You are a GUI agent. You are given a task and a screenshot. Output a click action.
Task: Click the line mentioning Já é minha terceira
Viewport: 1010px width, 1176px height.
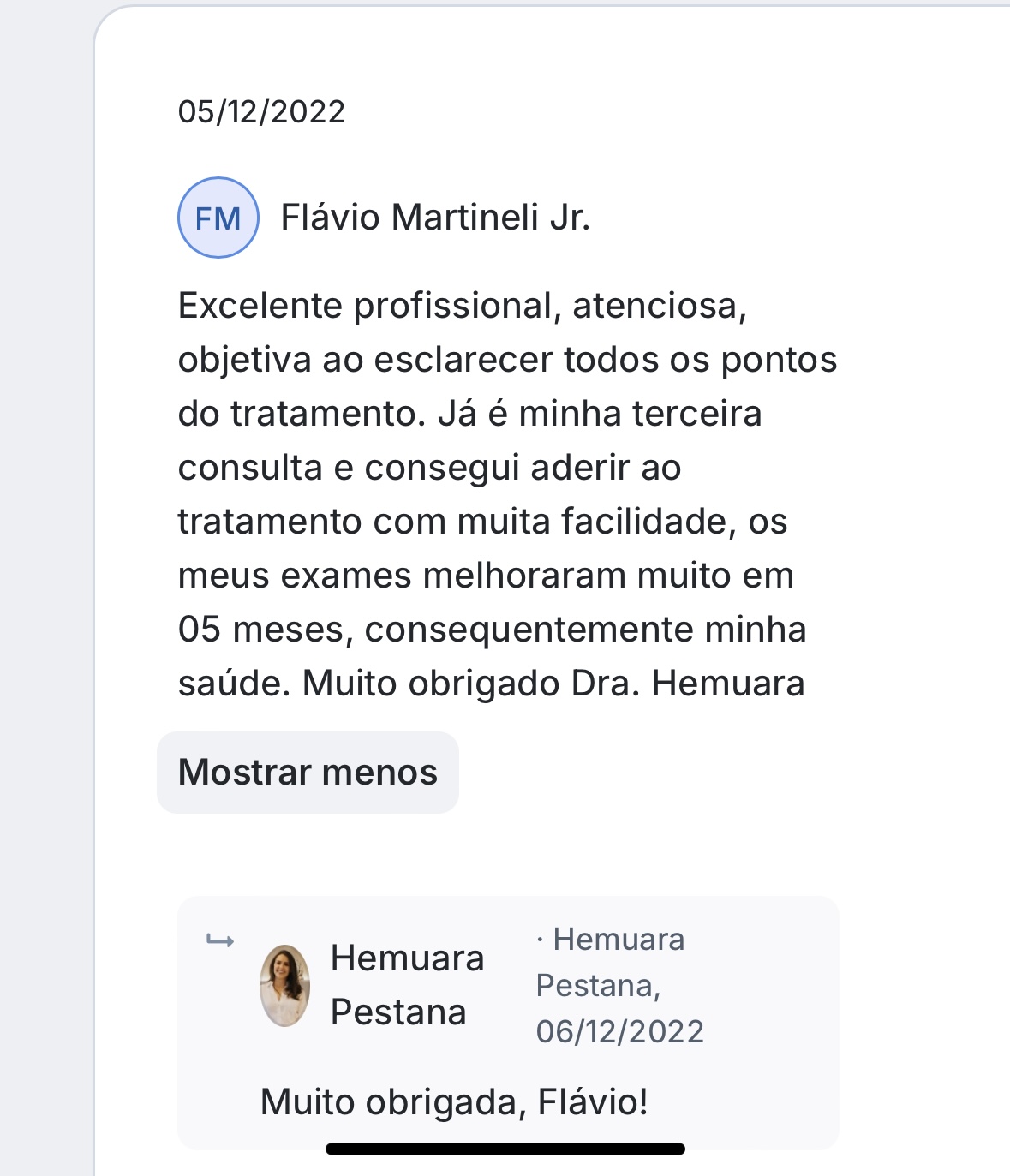pos(469,414)
